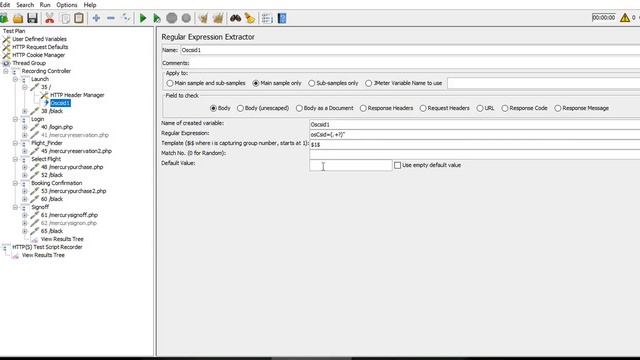Reset search with brush icon

250,18
